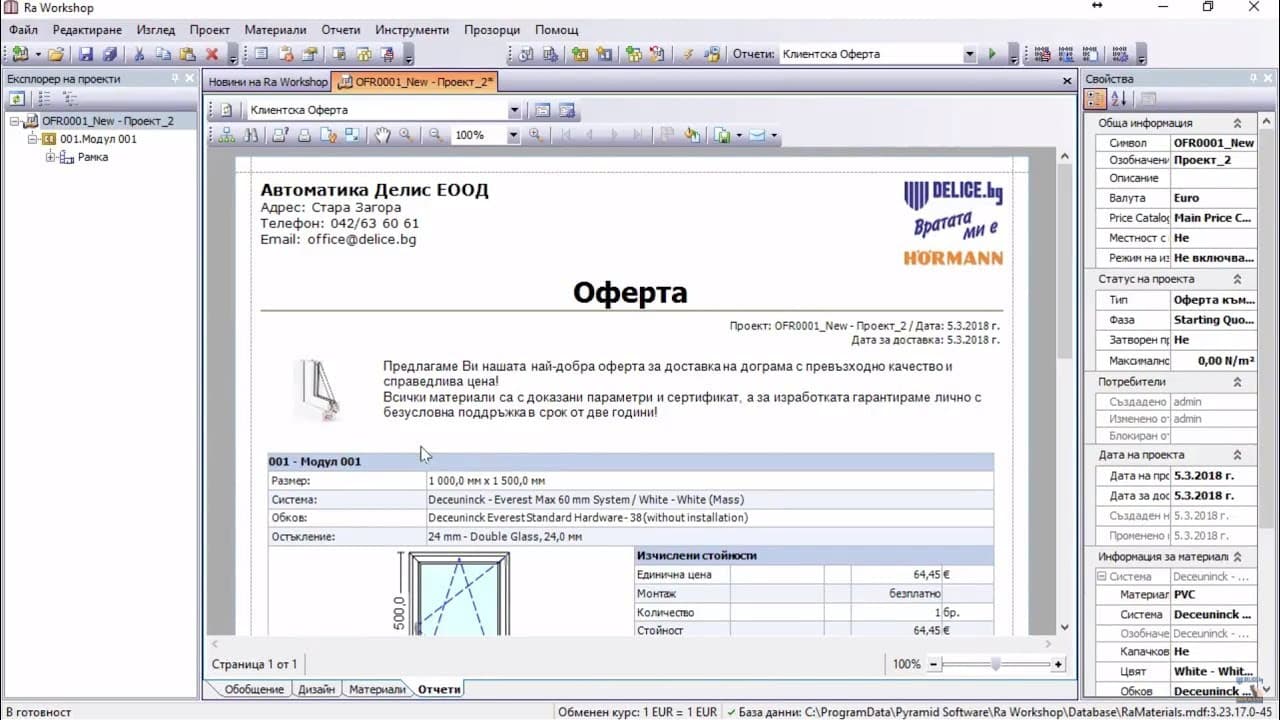This screenshot has width=1280, height=720.
Task: Click the Фаза Starting Quo... property value
Action: (1212, 320)
